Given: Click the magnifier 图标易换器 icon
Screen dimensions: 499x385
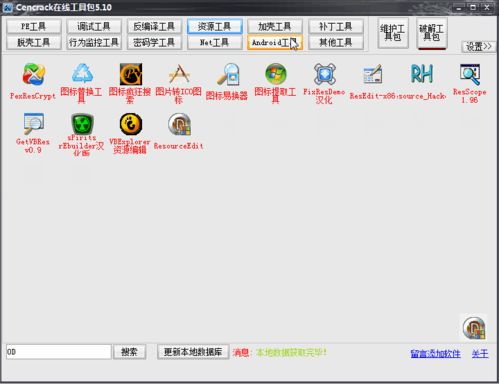Looking at the screenshot, I should coord(228,74).
